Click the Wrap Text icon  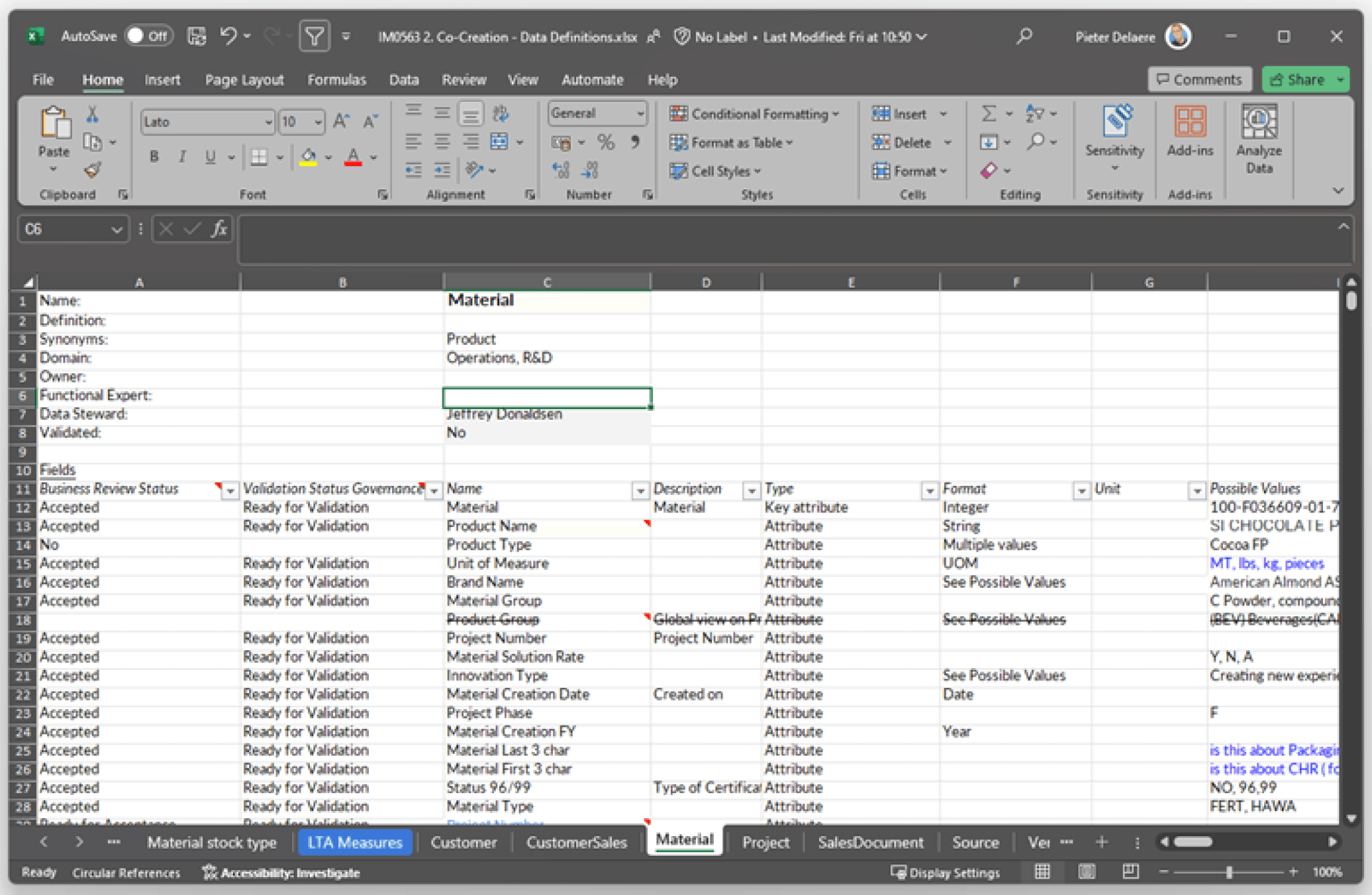pyautogui.click(x=501, y=114)
